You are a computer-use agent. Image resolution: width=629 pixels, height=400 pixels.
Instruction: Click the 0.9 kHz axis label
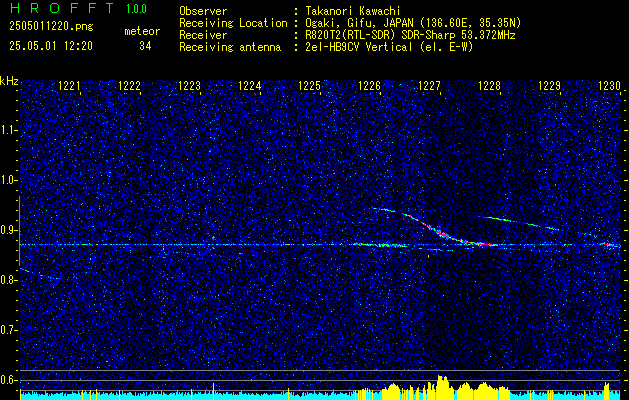coord(8,230)
